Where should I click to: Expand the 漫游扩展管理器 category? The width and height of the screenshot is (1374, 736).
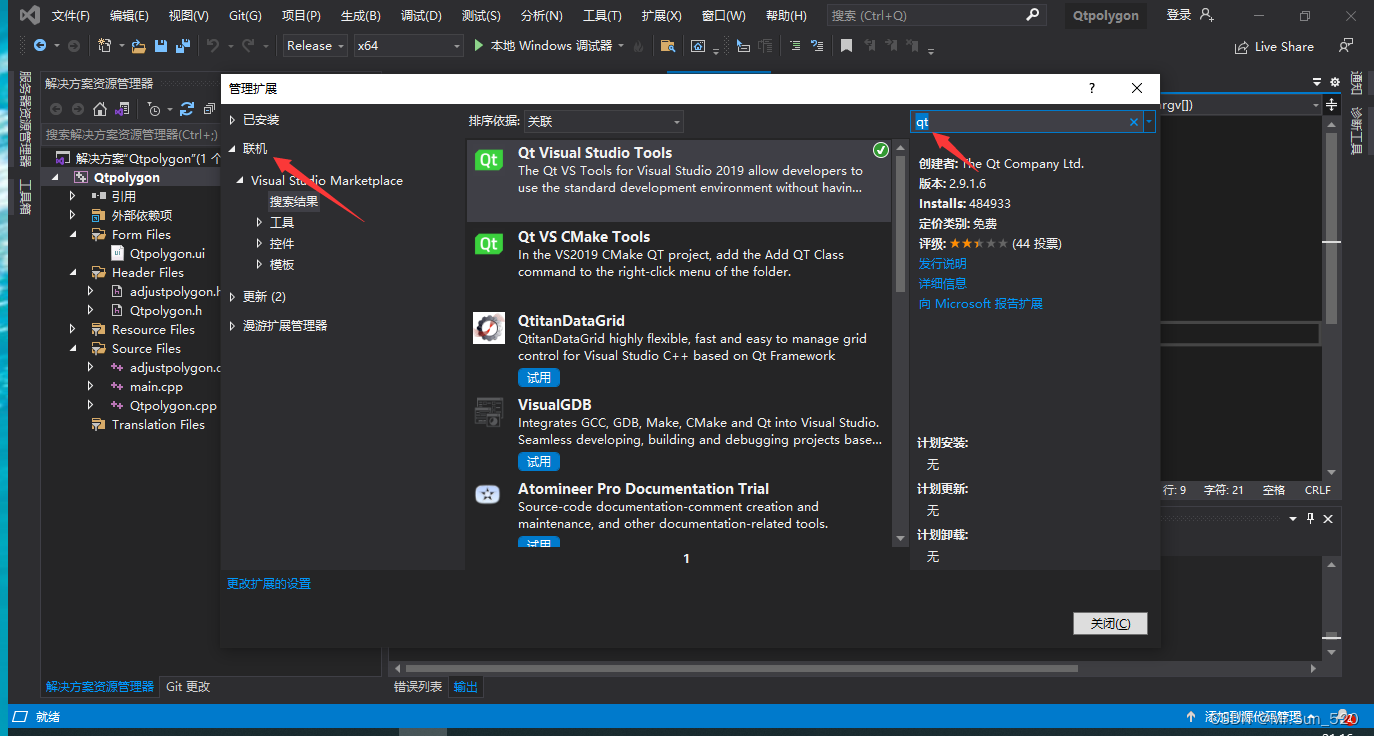pyautogui.click(x=233, y=326)
